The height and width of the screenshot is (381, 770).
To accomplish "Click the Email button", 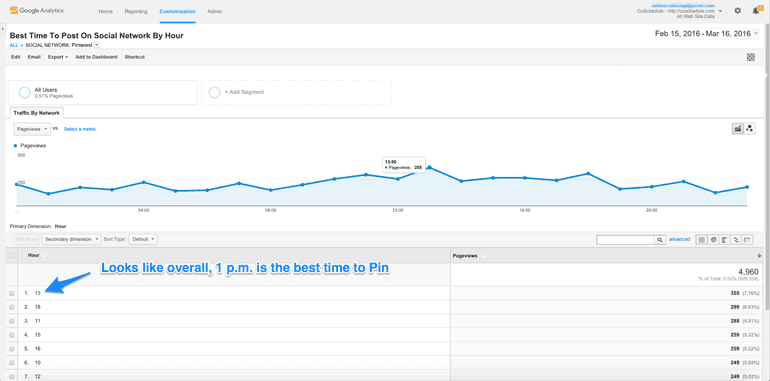I will (34, 57).
